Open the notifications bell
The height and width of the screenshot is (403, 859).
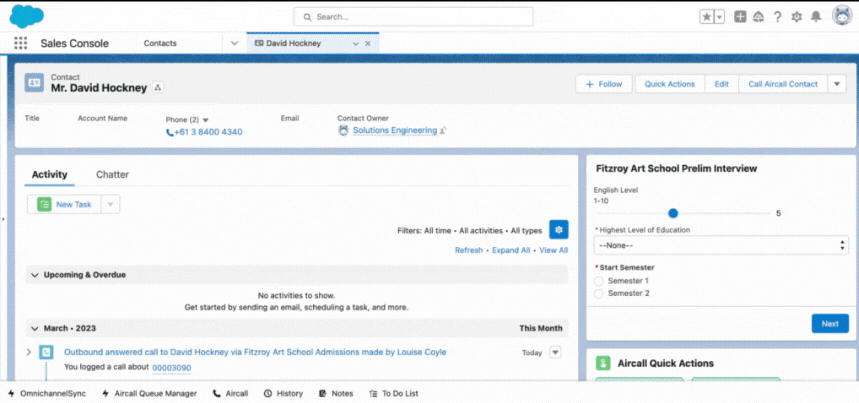(816, 17)
